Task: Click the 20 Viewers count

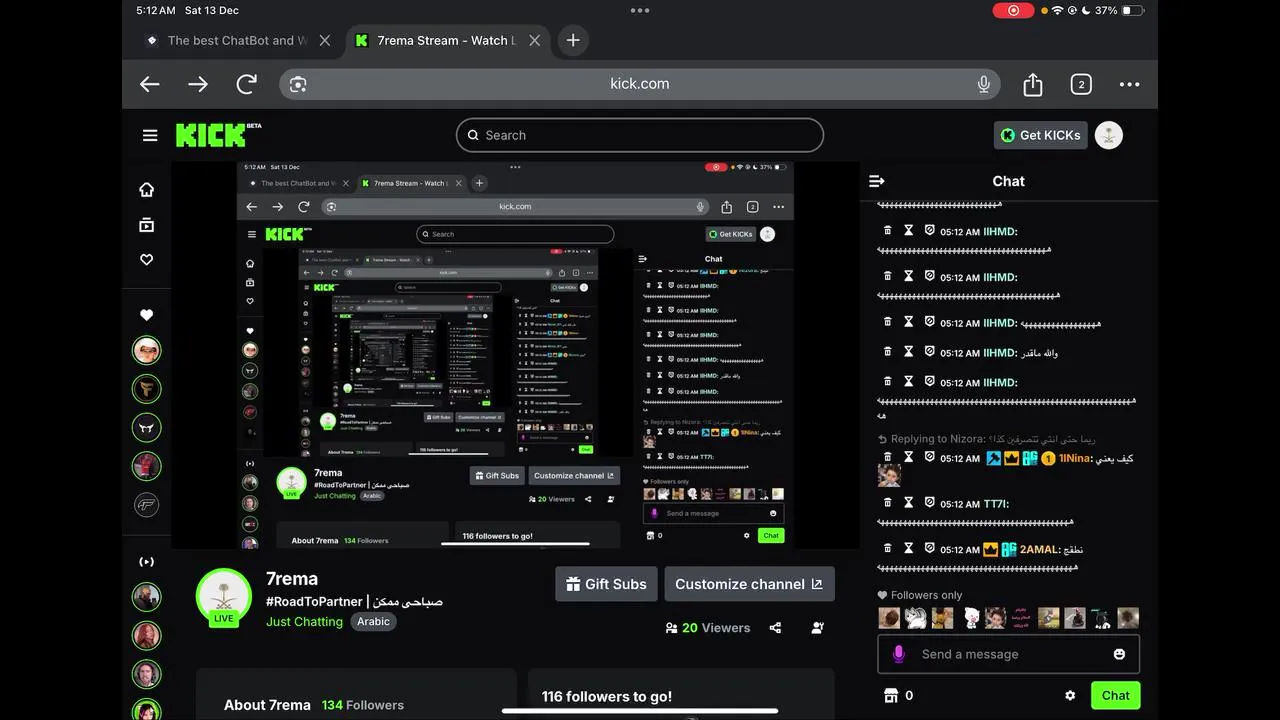Action: (x=708, y=628)
